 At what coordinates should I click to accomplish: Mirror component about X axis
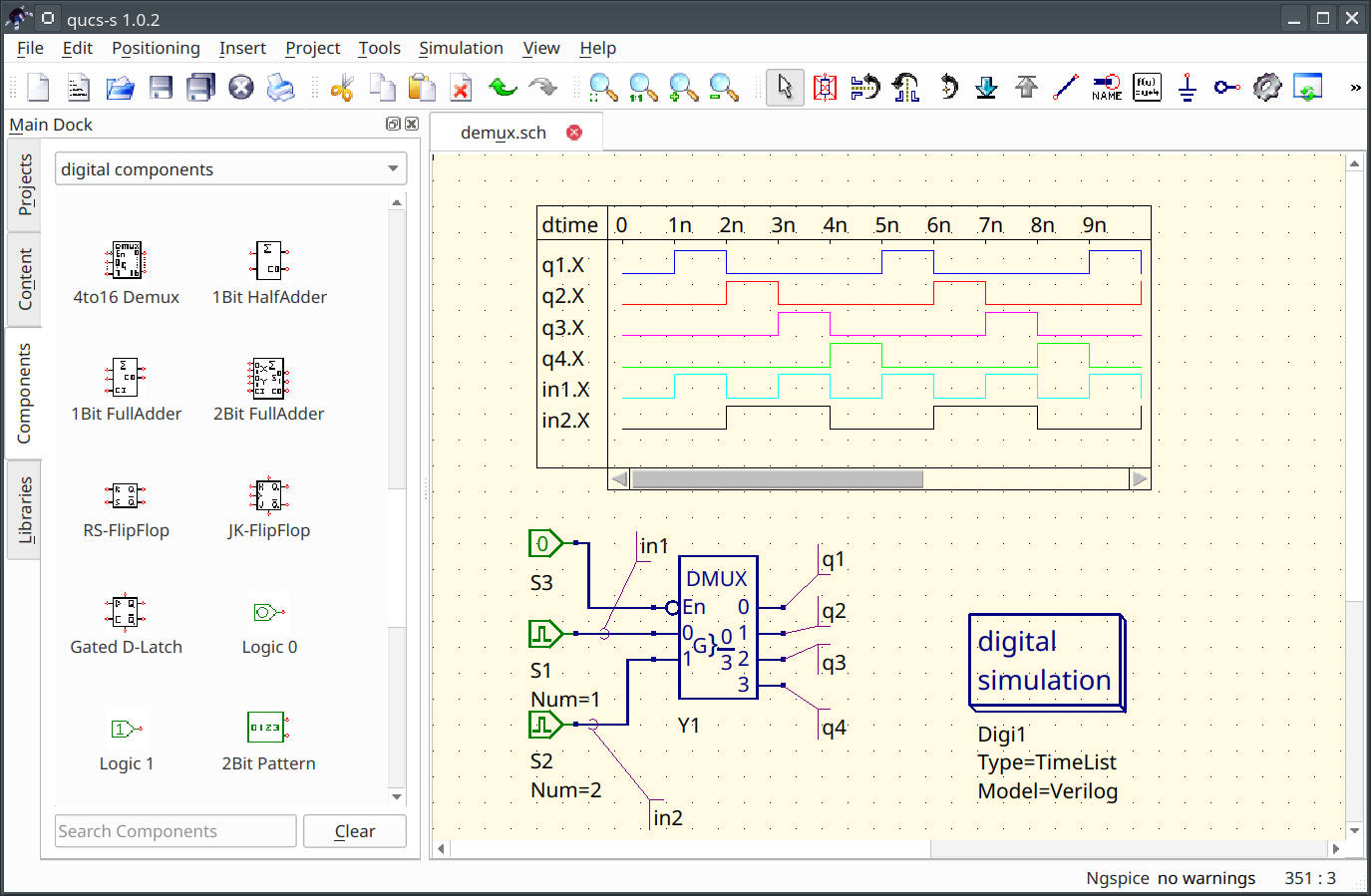click(x=865, y=88)
